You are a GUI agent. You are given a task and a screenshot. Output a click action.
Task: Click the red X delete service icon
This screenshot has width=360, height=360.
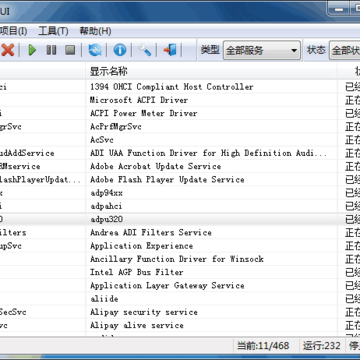[7, 50]
